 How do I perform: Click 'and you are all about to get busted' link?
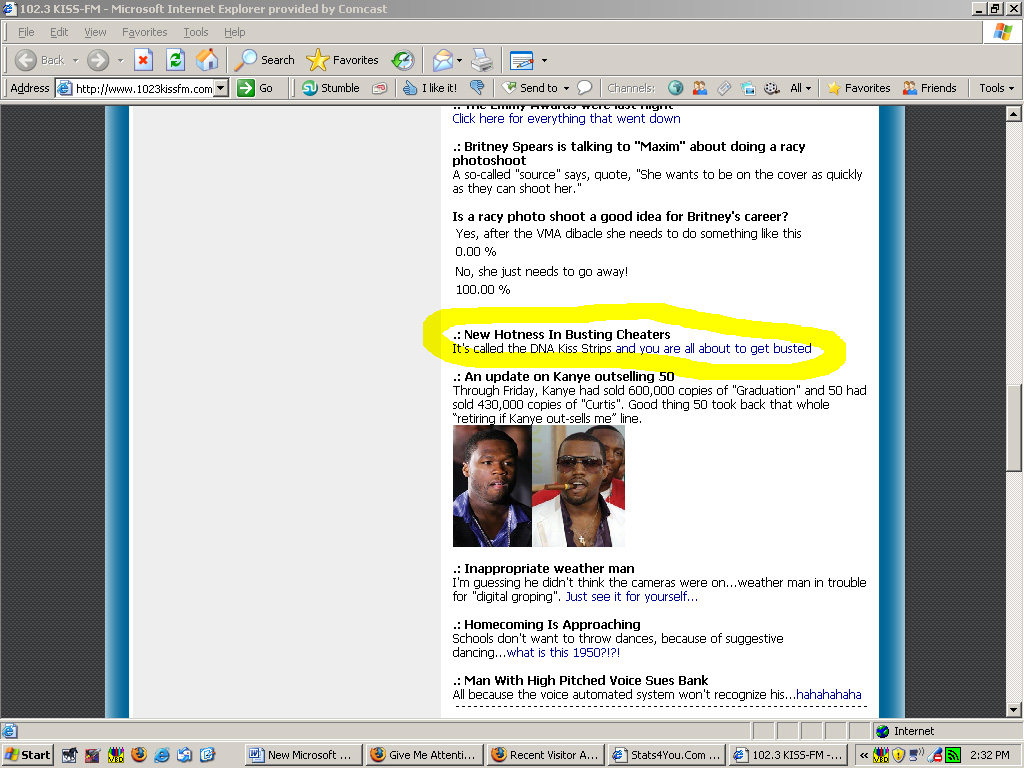point(713,349)
